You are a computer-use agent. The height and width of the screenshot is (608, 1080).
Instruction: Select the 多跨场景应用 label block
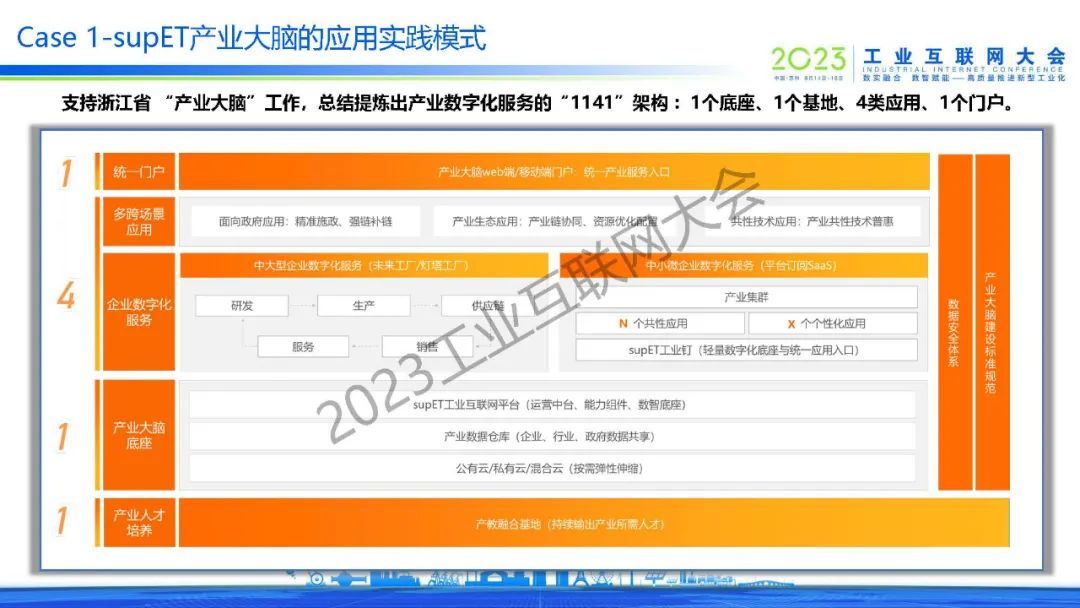[139, 221]
